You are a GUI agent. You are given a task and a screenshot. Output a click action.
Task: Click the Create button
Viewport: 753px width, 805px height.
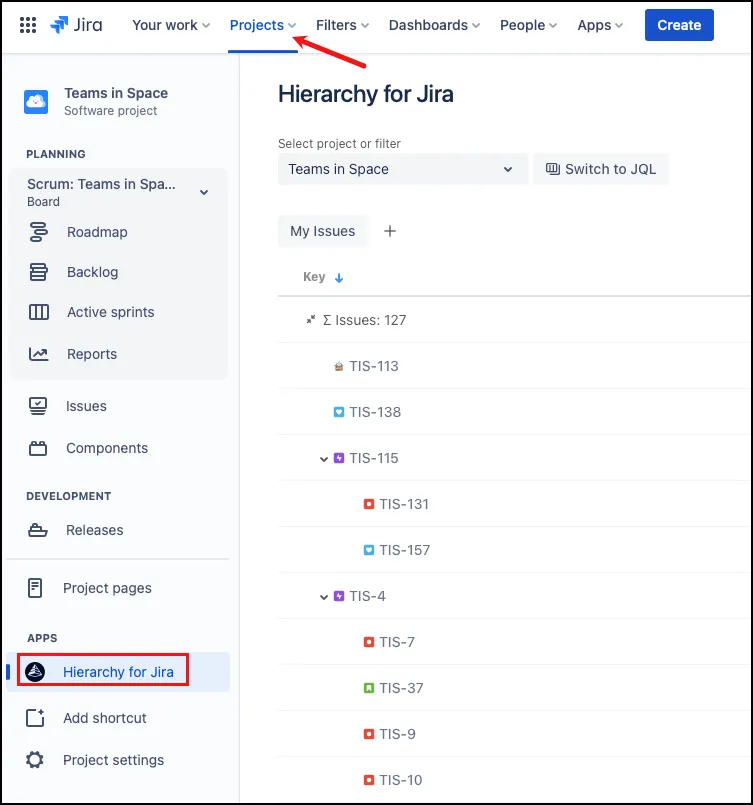[x=679, y=25]
